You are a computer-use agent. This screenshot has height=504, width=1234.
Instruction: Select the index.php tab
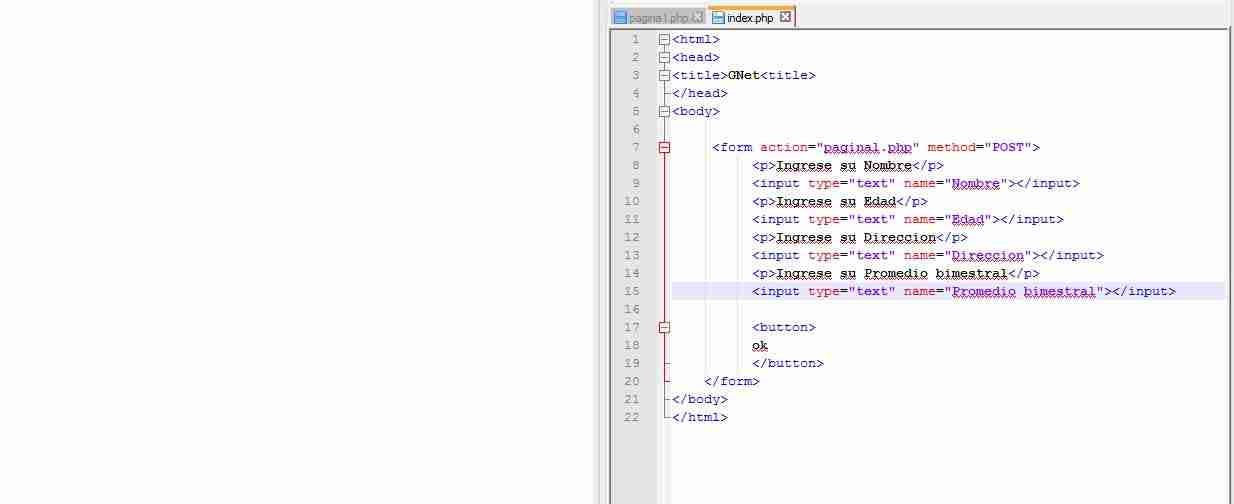(751, 17)
